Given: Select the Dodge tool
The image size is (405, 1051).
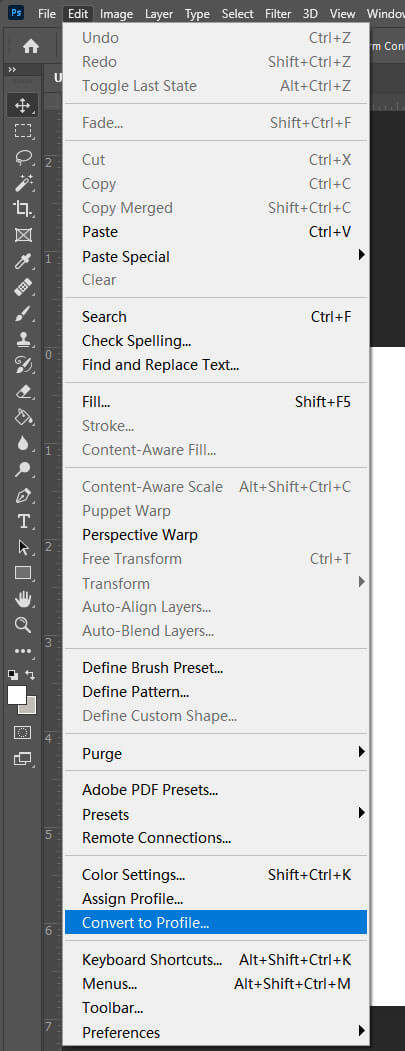Looking at the screenshot, I should pyautogui.click(x=23, y=469).
